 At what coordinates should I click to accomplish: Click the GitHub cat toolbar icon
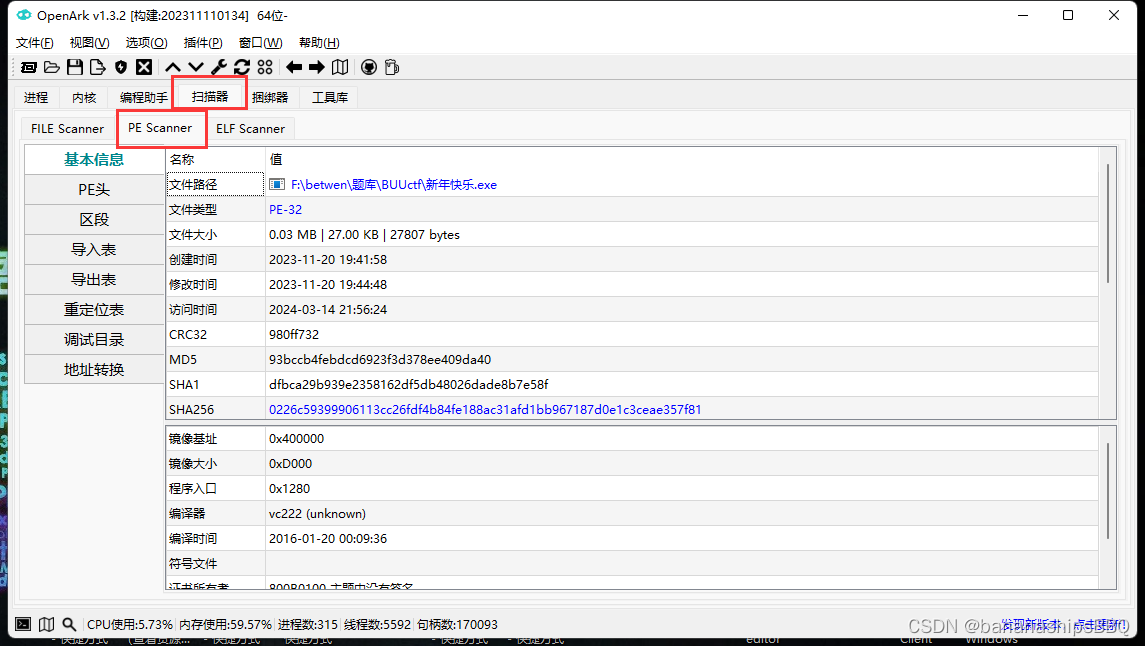pos(369,67)
